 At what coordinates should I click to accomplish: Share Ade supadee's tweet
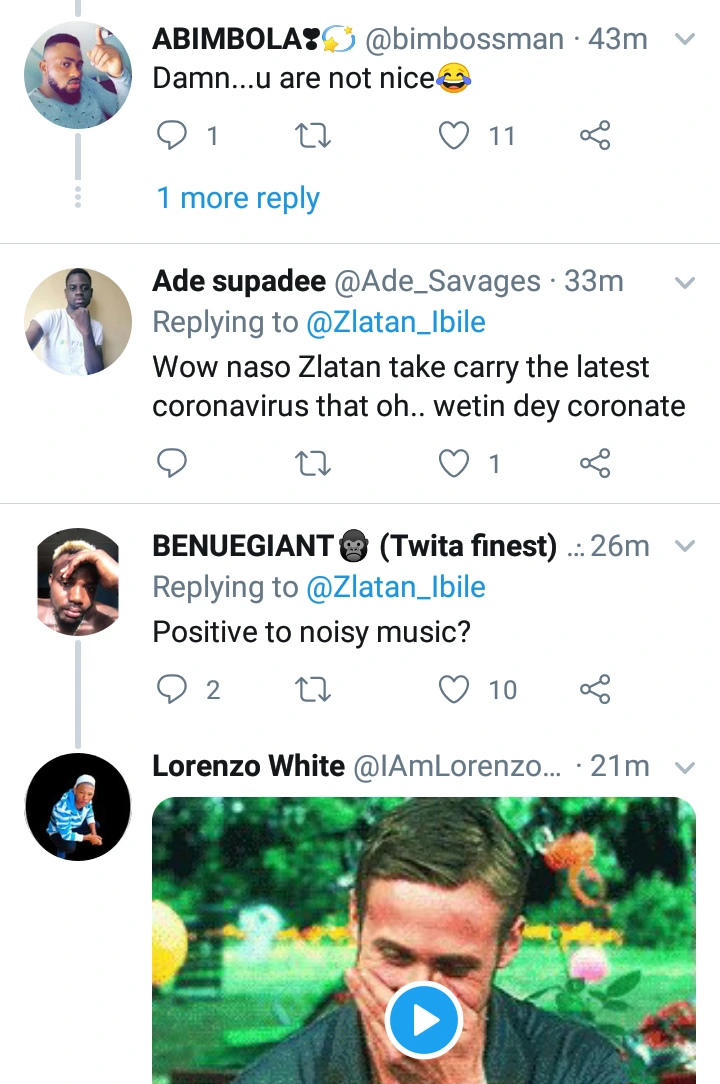coord(595,463)
